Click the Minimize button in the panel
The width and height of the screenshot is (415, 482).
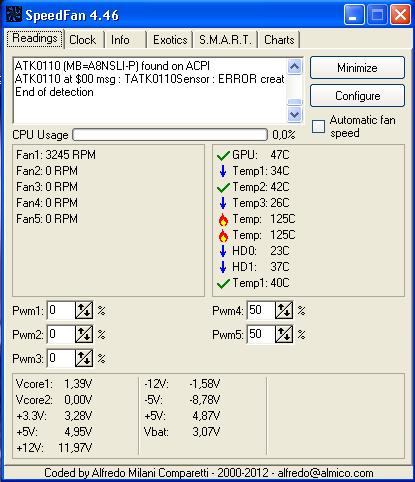(x=357, y=68)
